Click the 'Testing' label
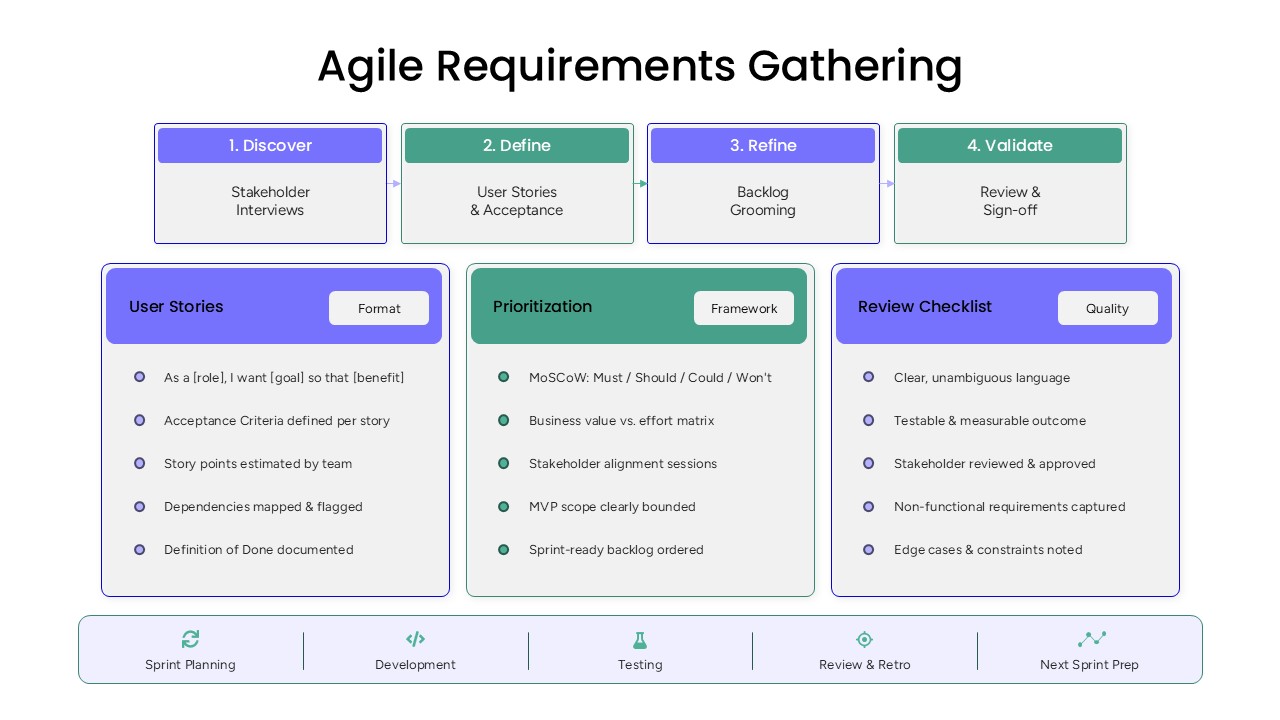Image resolution: width=1280 pixels, height=720 pixels. coord(640,665)
